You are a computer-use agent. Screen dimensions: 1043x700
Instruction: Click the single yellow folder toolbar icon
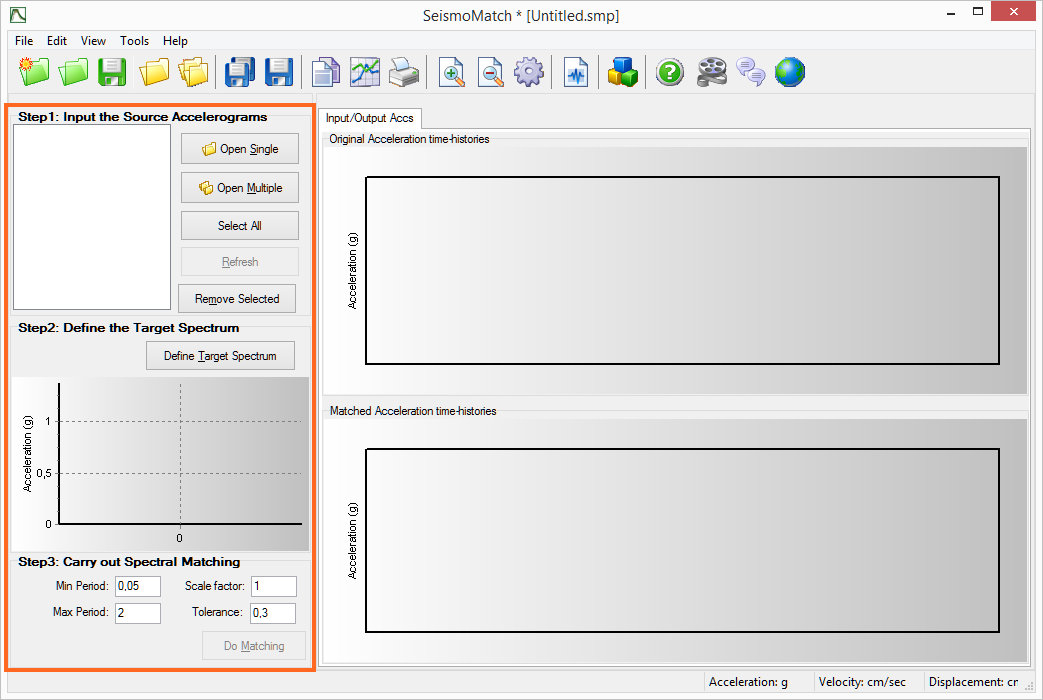point(154,72)
